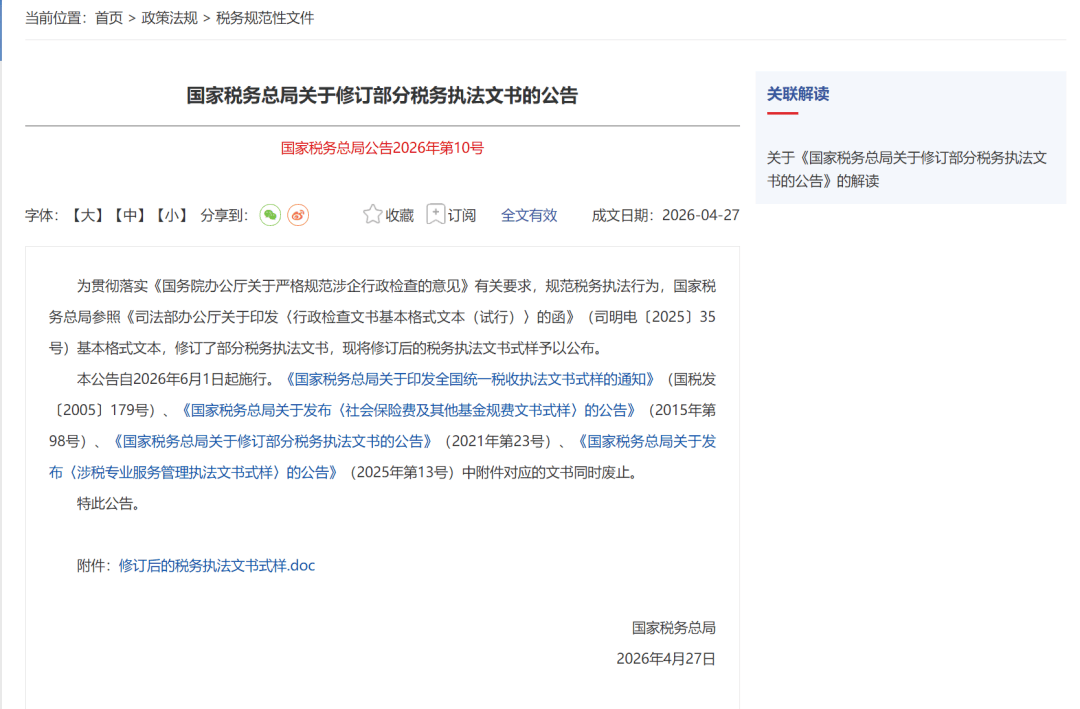The width and height of the screenshot is (1080, 709).
Task: Share article via WeChat icon
Action: click(x=270, y=215)
